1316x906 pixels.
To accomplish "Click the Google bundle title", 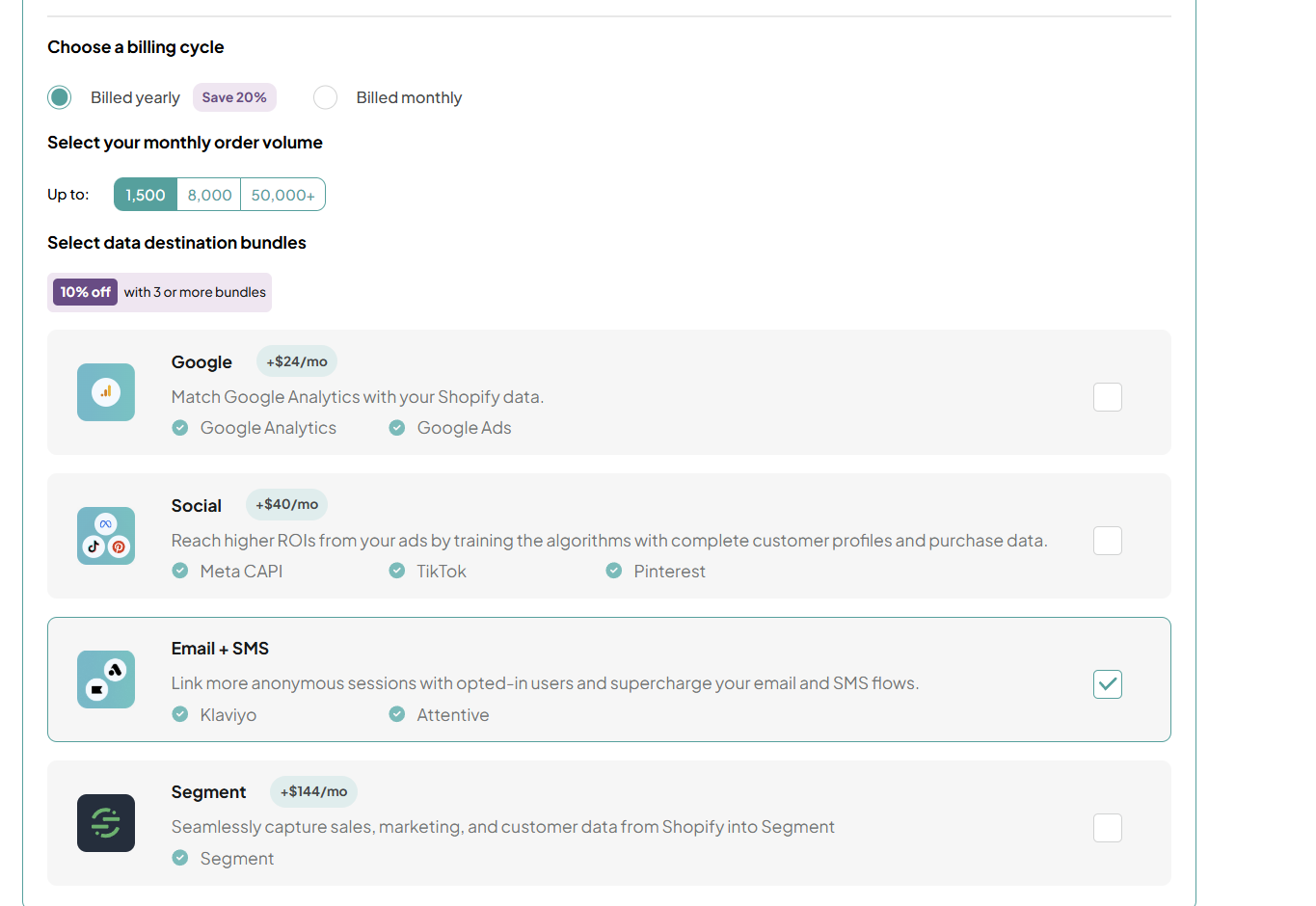I will 201,362.
